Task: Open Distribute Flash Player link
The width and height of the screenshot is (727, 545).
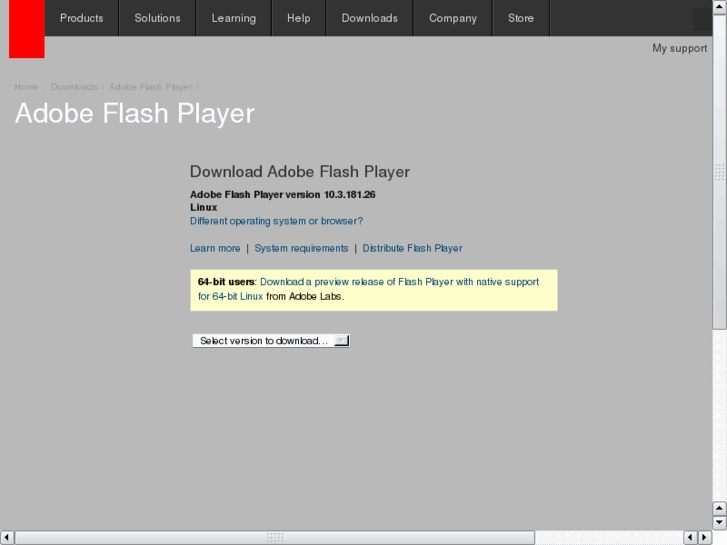Action: [x=412, y=248]
